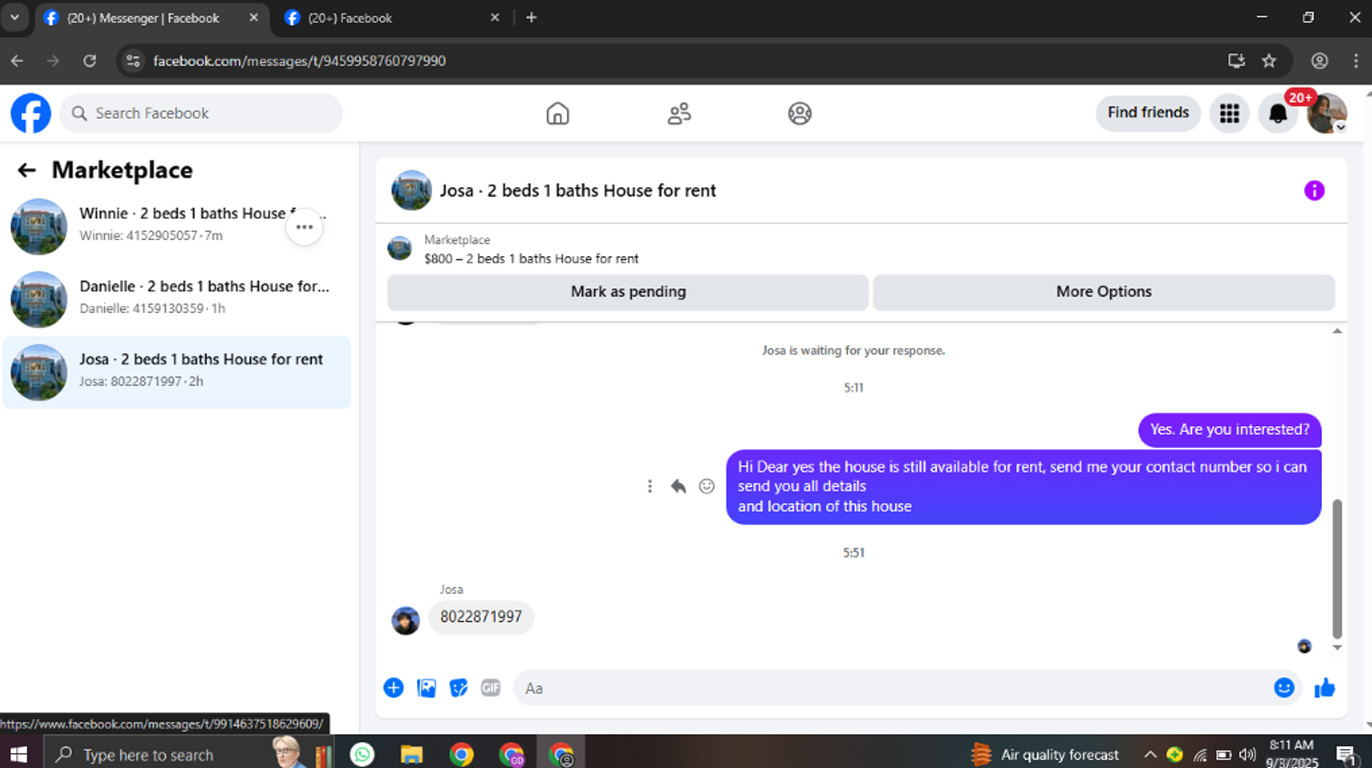Viewport: 1372px width, 768px height.
Task: Open the volume control in system tray
Action: click(1246, 755)
